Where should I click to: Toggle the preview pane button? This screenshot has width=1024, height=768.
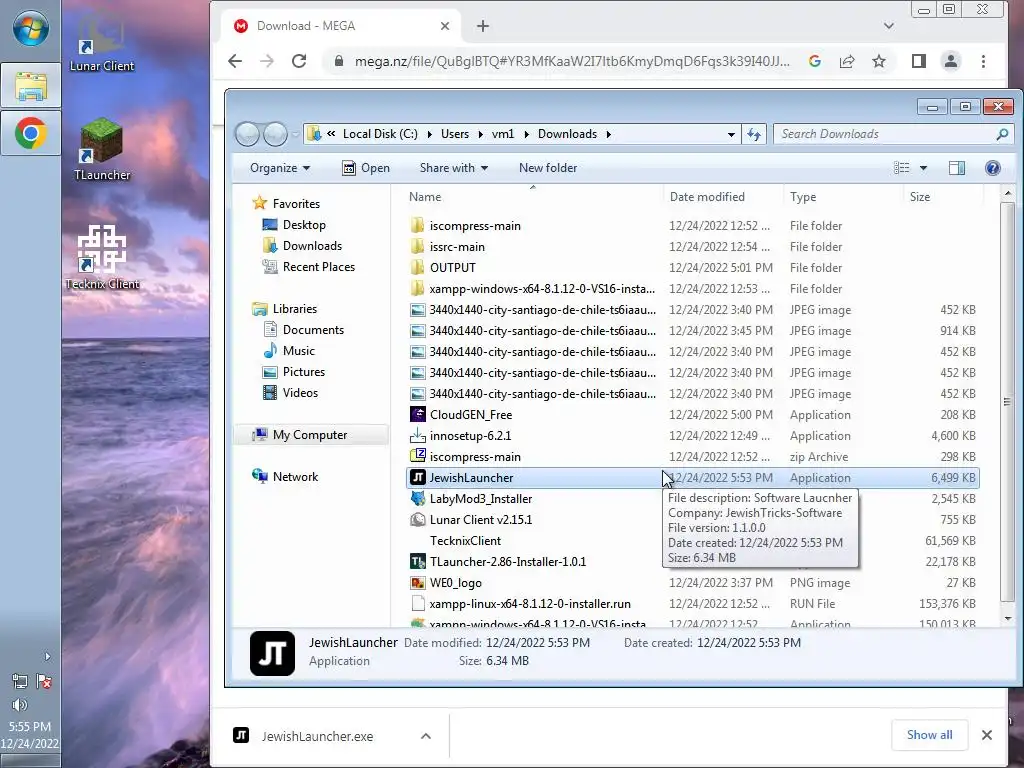[x=957, y=168]
